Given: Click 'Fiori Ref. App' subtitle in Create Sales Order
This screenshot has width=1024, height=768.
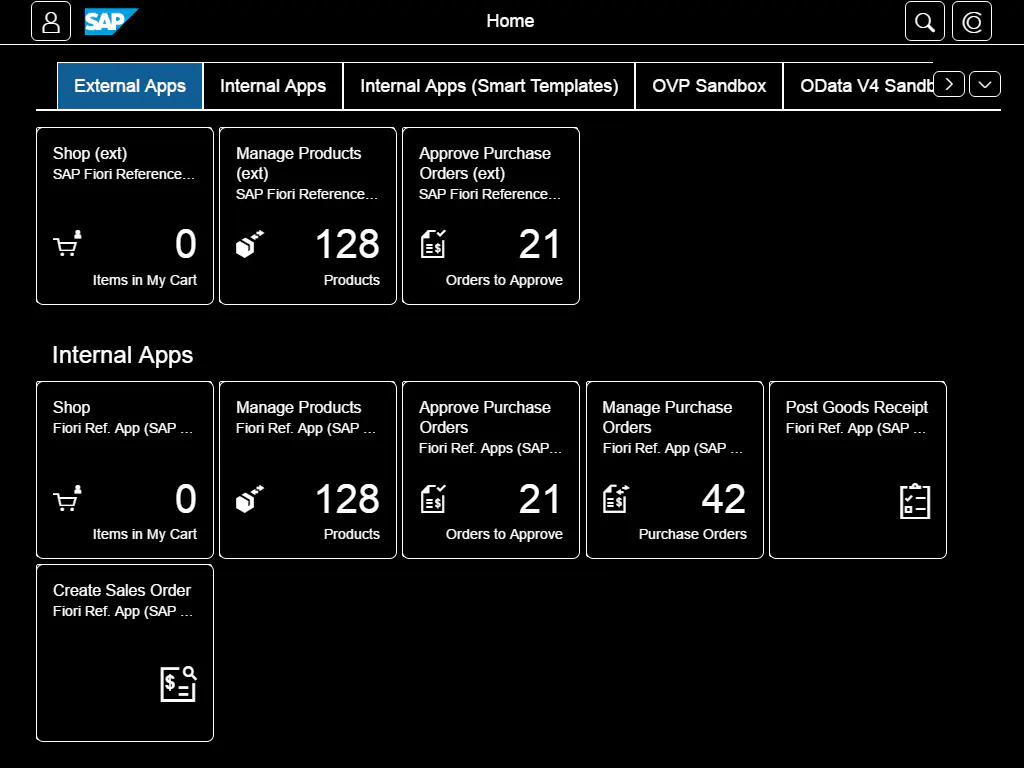Looking at the screenshot, I should 123,611.
